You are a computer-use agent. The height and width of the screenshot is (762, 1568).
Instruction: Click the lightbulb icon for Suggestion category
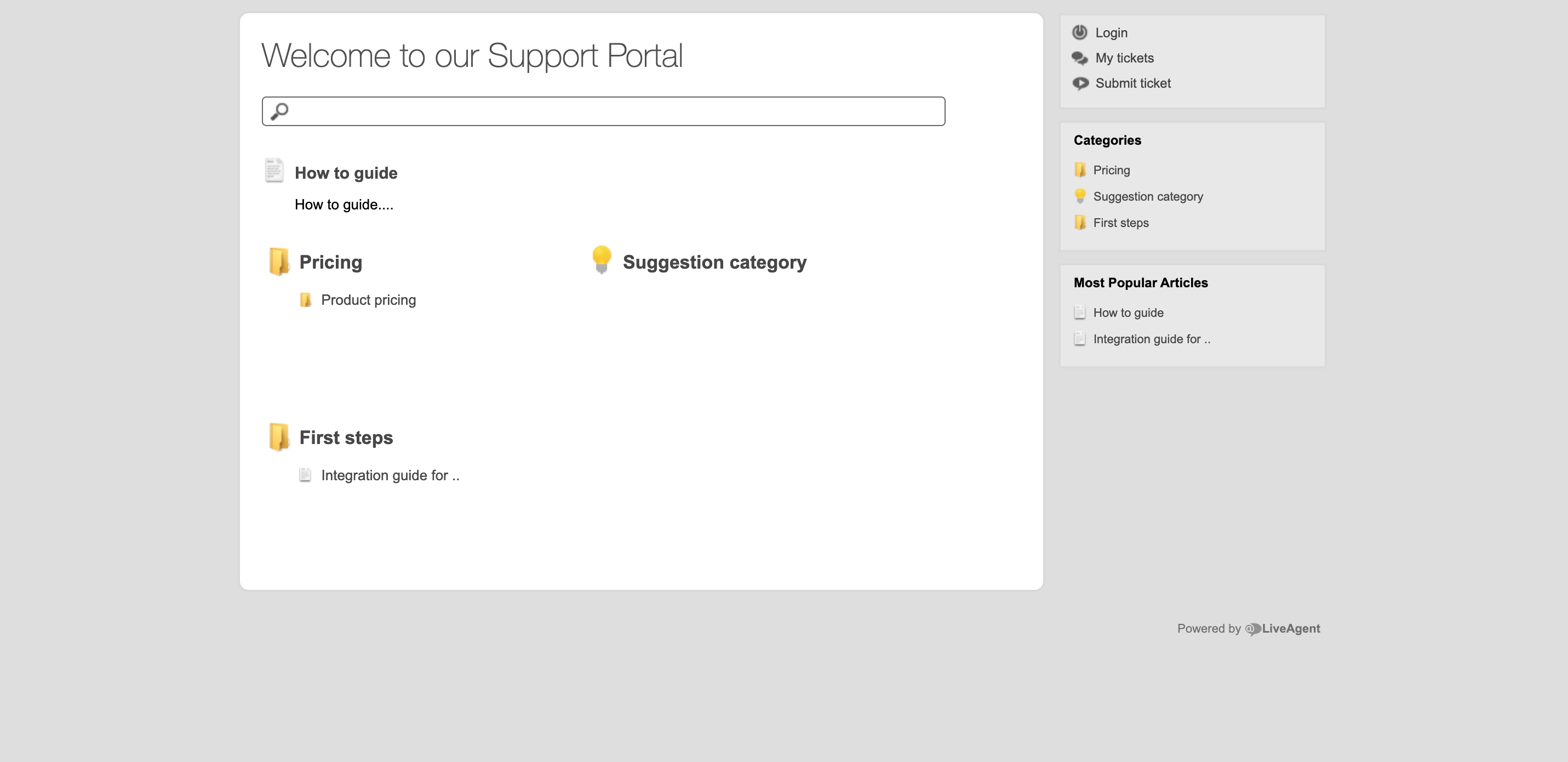(602, 261)
